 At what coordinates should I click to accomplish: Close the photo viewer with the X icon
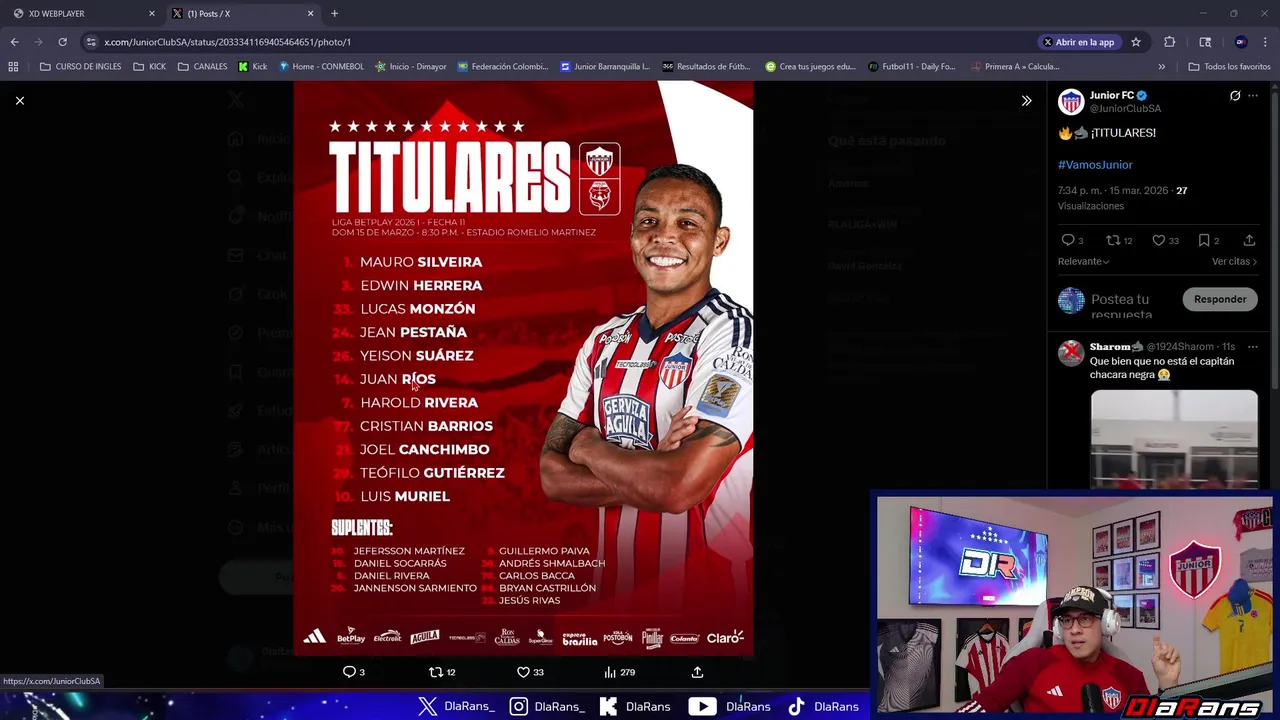click(19, 100)
